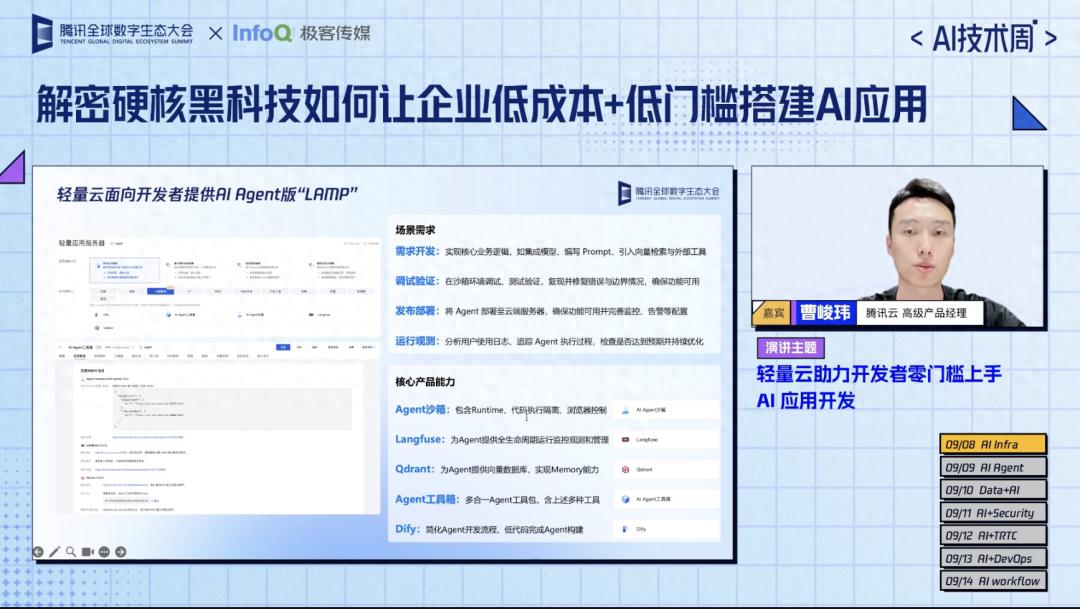Select the 09/09 AI Agent entry
Image resolution: width=1080 pixels, height=609 pixels.
click(x=995, y=466)
